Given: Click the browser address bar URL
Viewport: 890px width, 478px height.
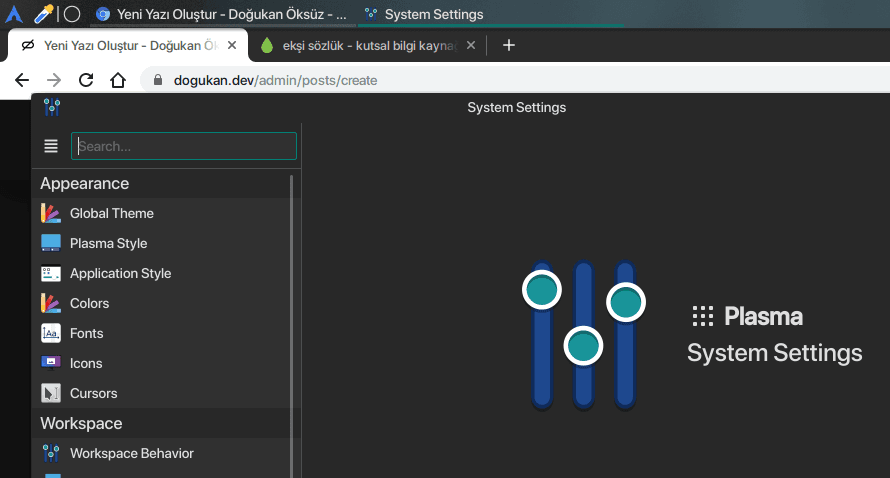Looking at the screenshot, I should click(275, 80).
